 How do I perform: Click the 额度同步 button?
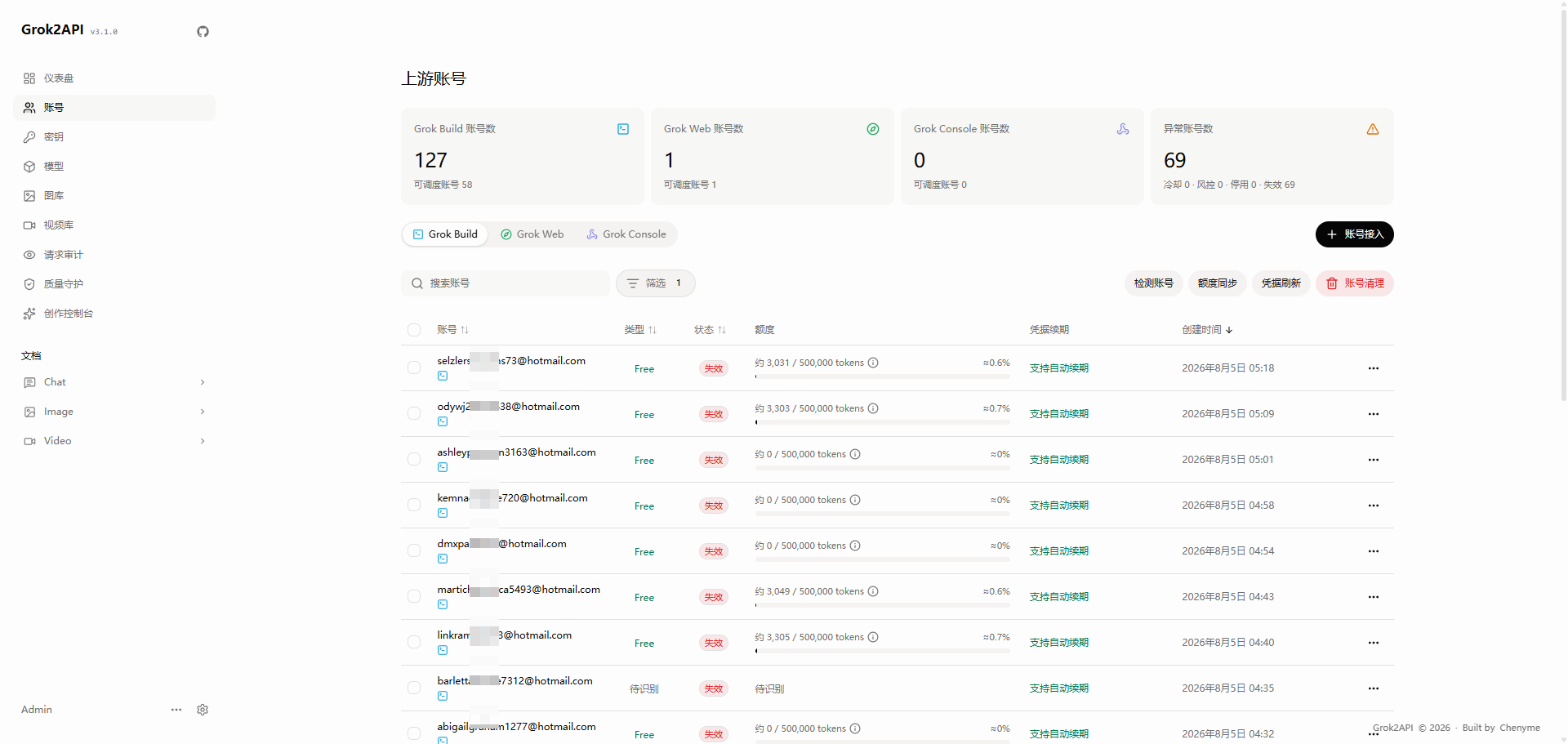click(1217, 283)
